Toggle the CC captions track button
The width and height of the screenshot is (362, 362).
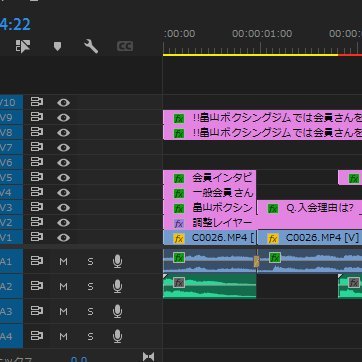point(125,46)
